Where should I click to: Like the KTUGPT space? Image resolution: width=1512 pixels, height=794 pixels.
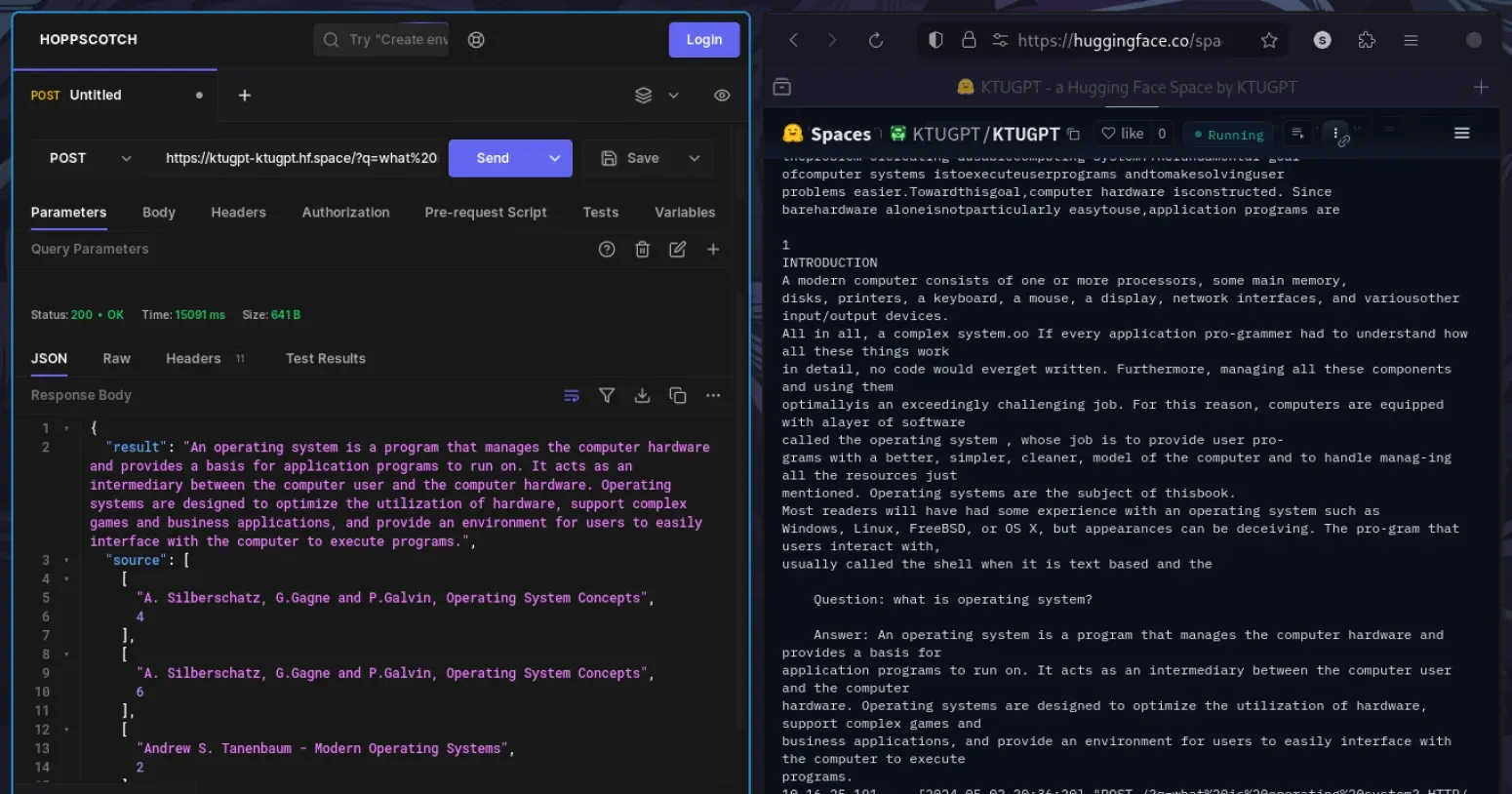tap(1123, 134)
